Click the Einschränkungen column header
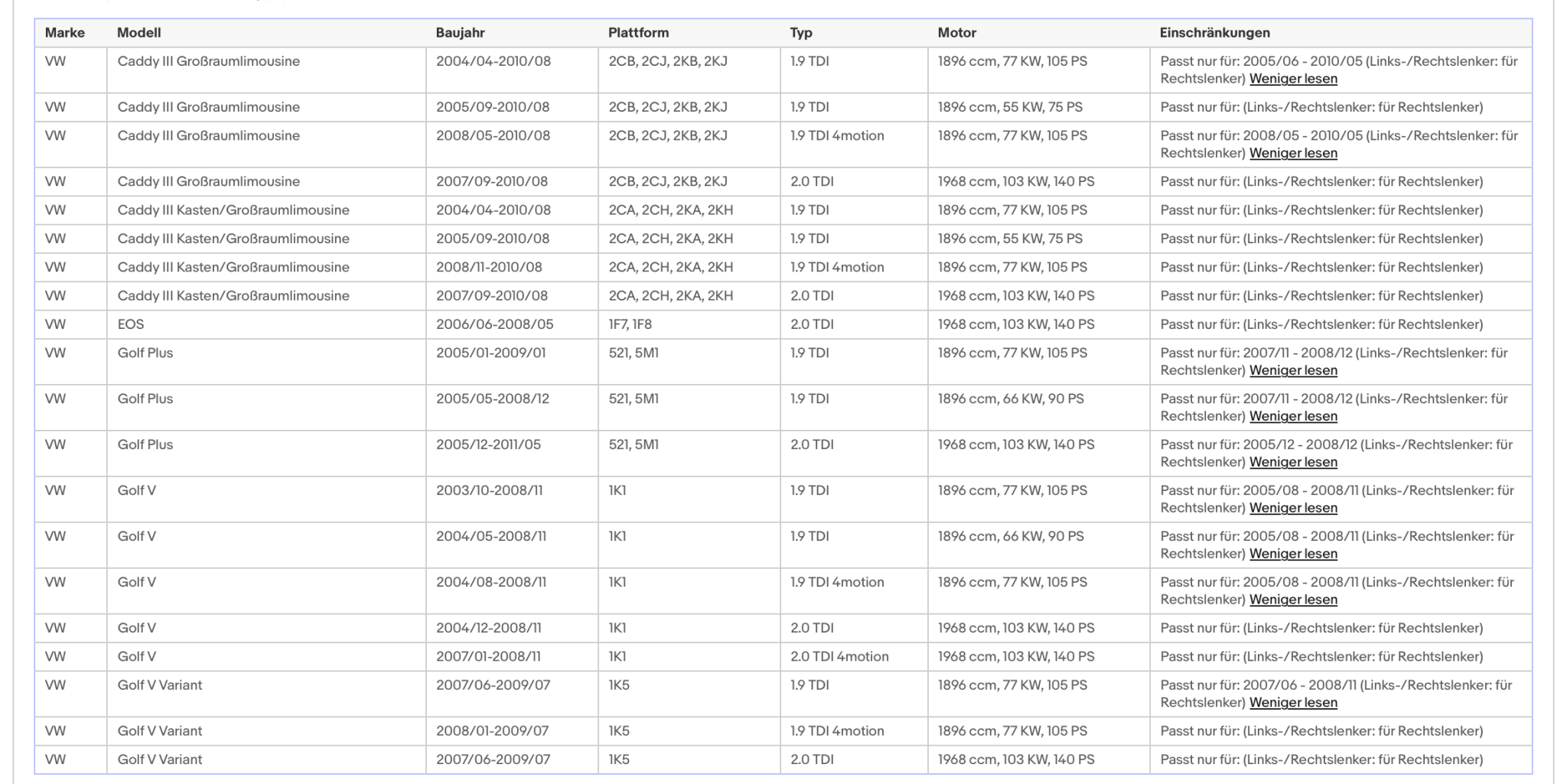The image size is (1567, 784). [1215, 33]
